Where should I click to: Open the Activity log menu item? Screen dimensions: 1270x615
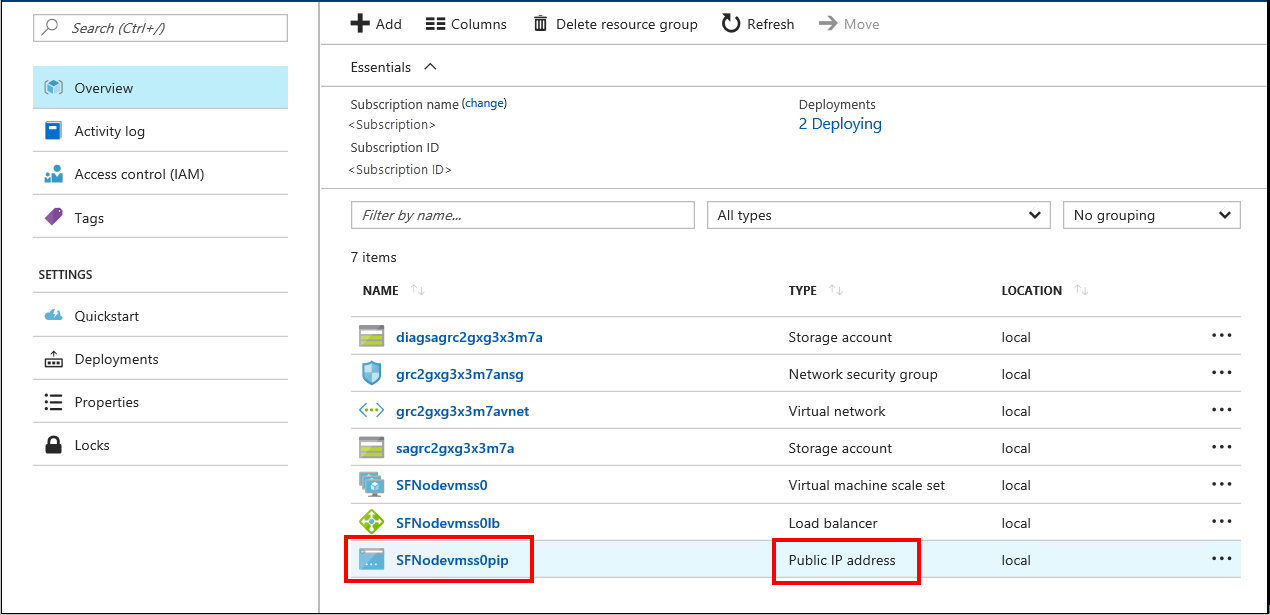109,131
